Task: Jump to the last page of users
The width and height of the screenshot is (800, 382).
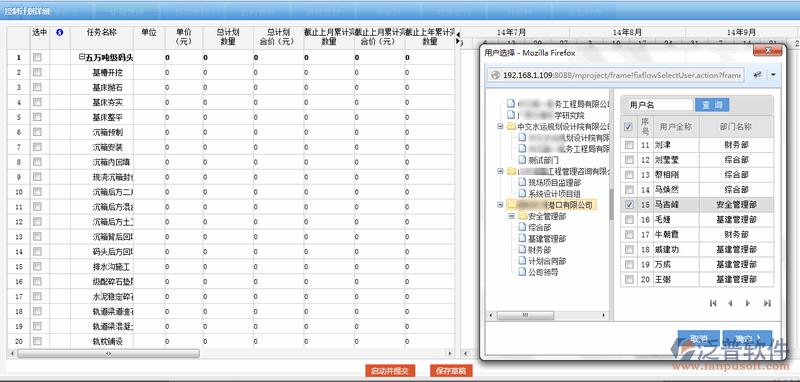Action: click(x=767, y=303)
